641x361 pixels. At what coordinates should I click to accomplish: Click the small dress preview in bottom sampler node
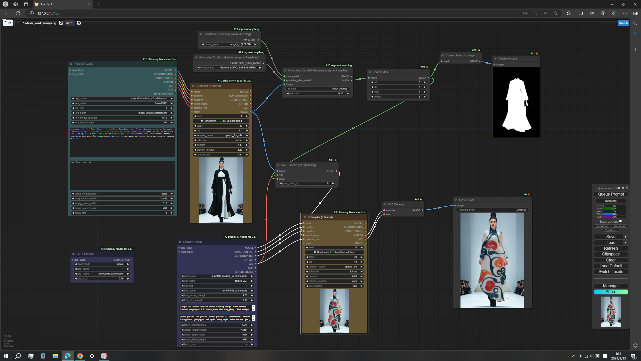334,311
